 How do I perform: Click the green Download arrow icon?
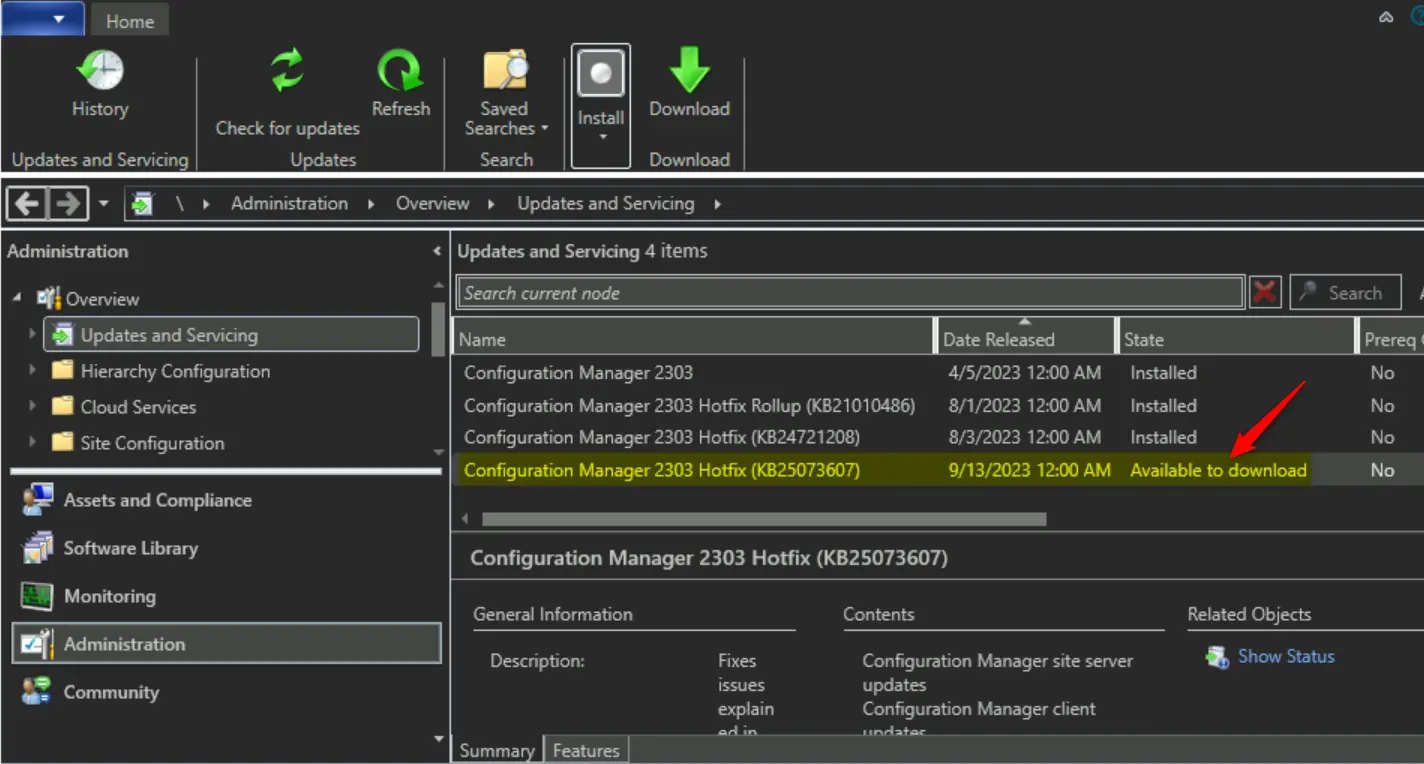689,72
